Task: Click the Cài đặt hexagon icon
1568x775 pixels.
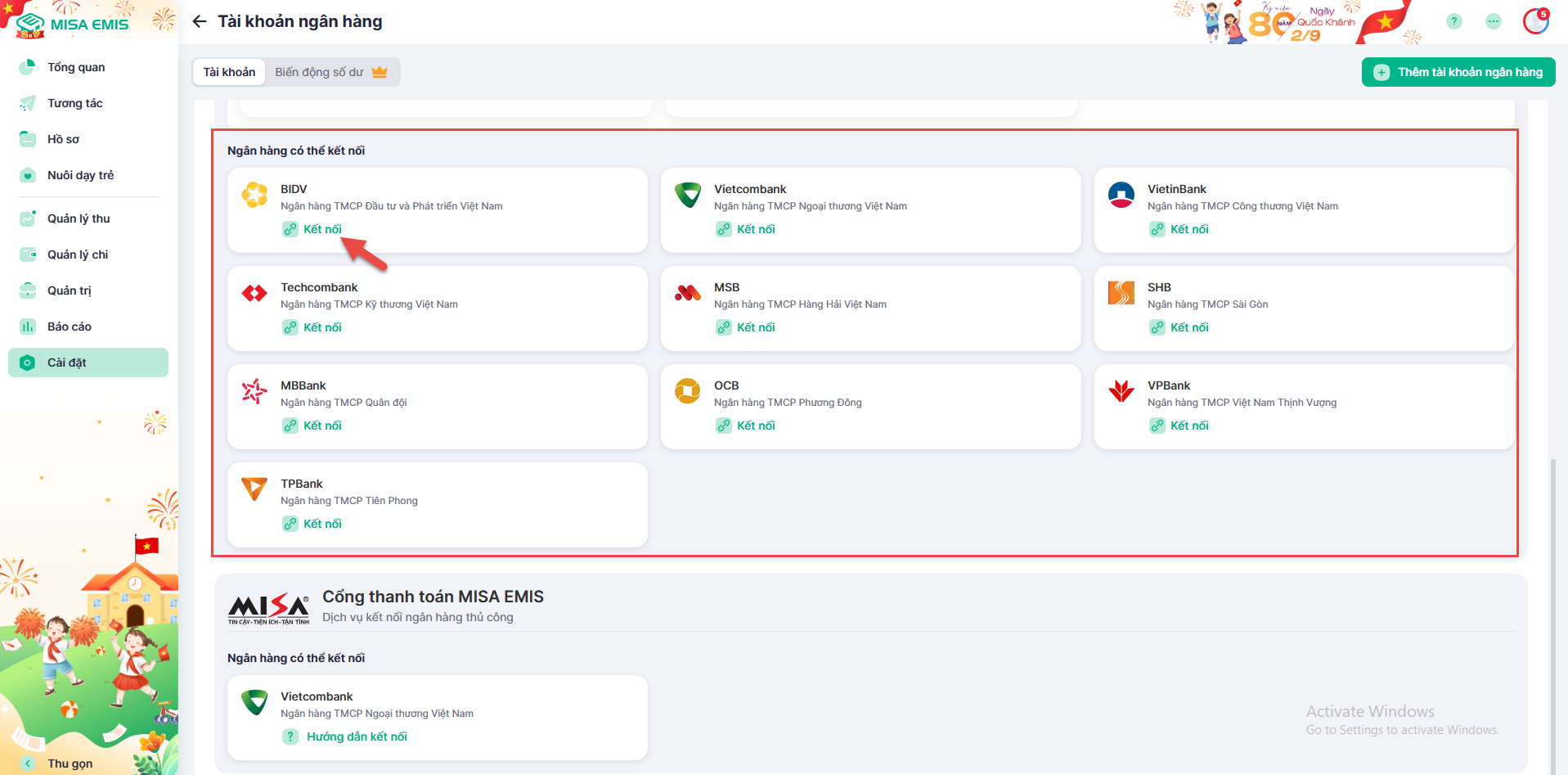Action: [x=28, y=363]
